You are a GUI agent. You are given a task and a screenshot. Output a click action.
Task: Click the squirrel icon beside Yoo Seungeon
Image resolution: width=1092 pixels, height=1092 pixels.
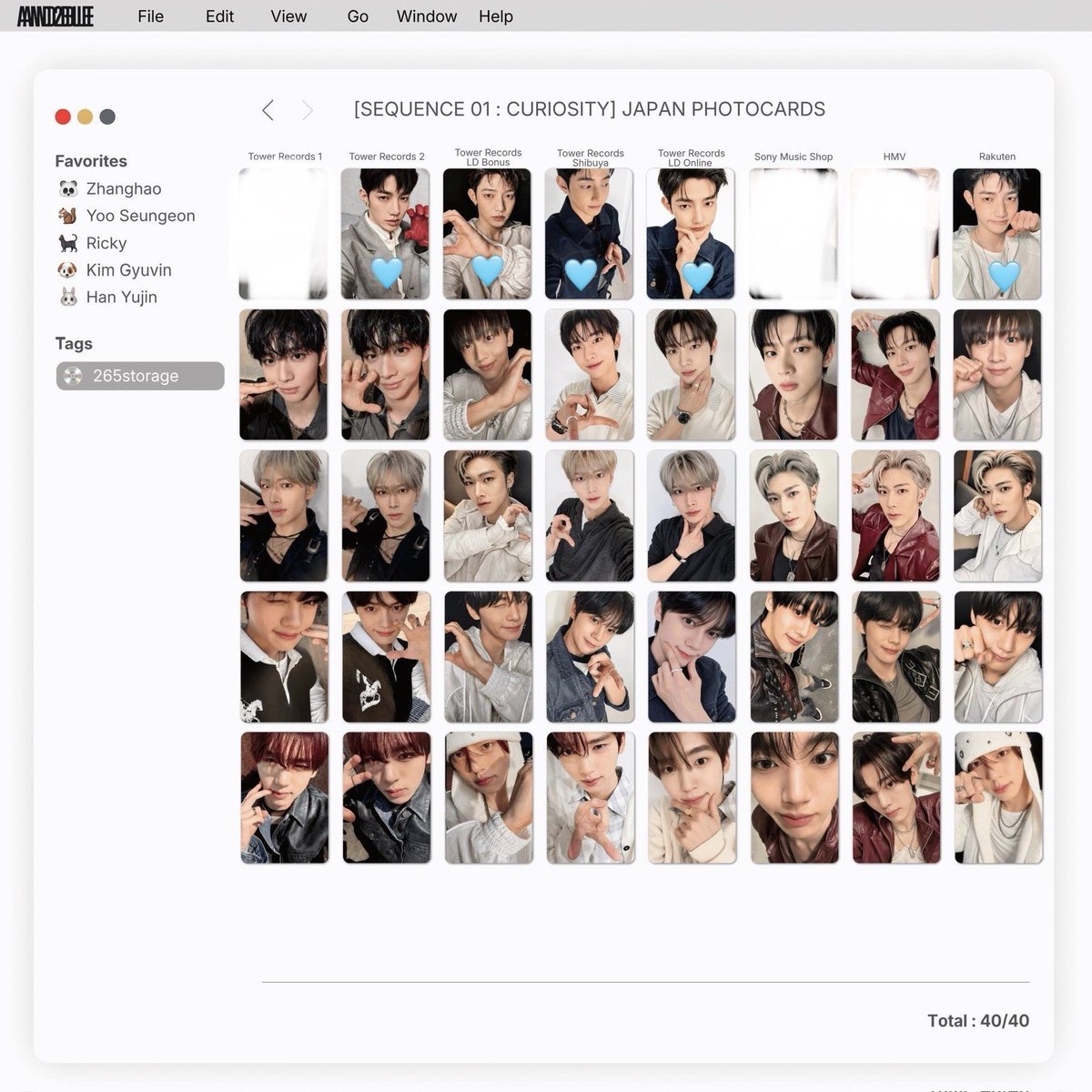click(x=68, y=216)
